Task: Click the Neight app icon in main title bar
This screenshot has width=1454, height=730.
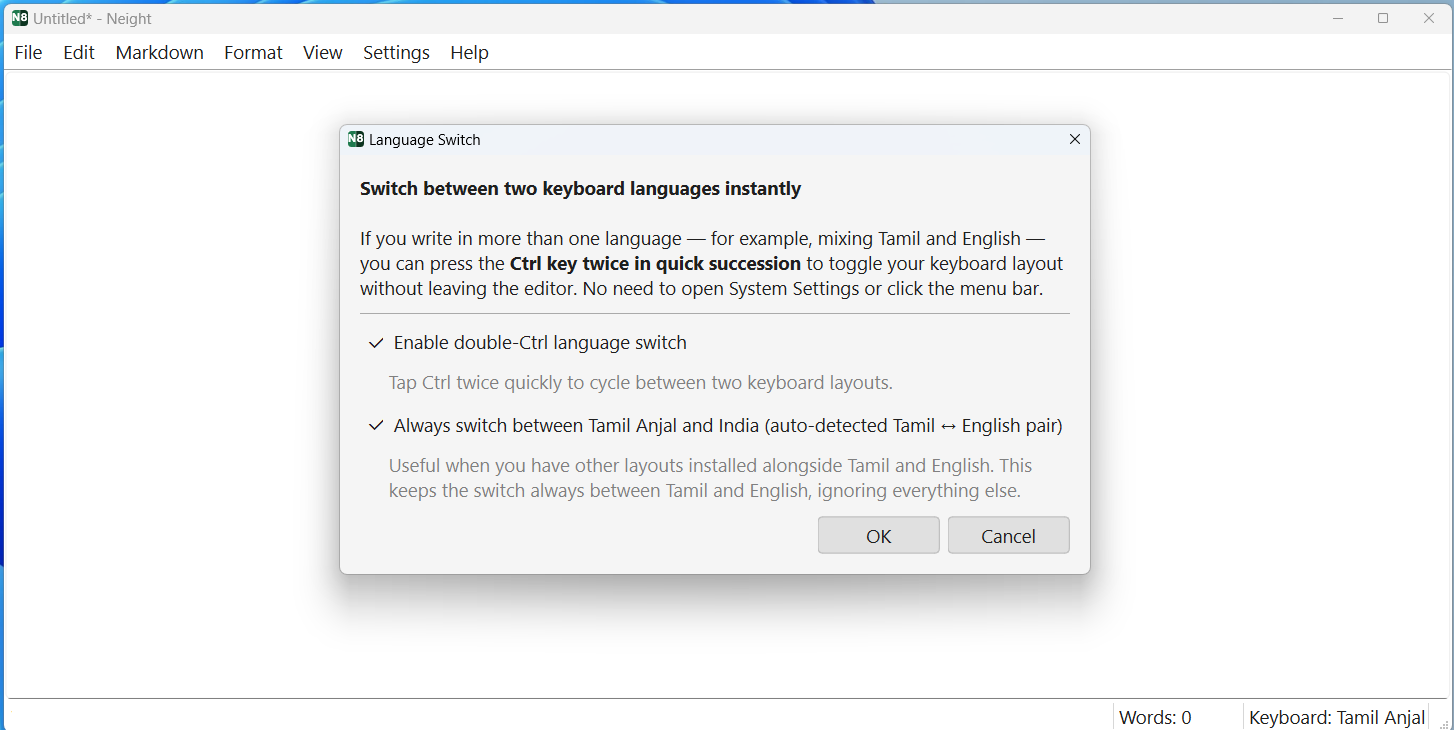Action: (x=20, y=18)
